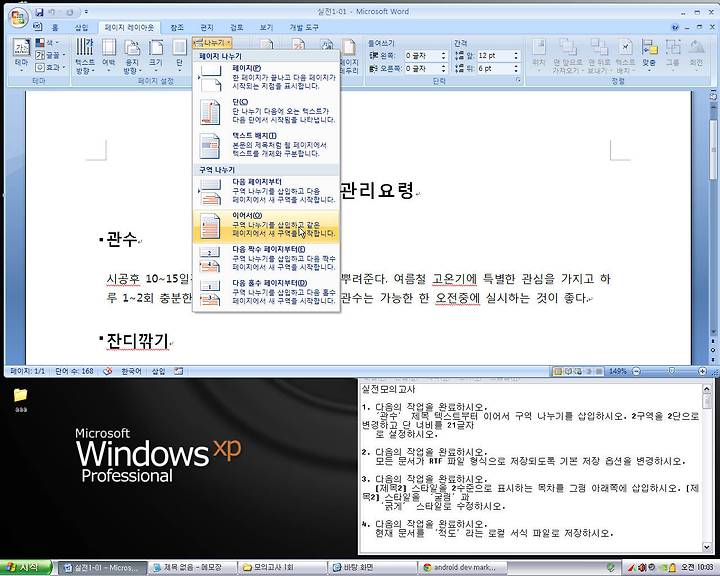Viewport: 720px width, 576px height.
Task: Insert 다음 홀수 페이지부터 section break
Action: [x=267, y=293]
